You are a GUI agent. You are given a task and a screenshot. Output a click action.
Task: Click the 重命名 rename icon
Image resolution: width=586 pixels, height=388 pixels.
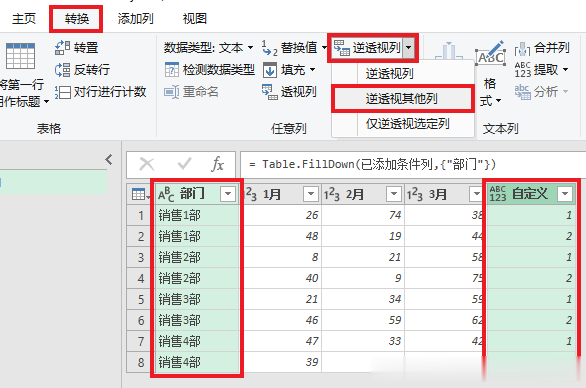[172, 92]
